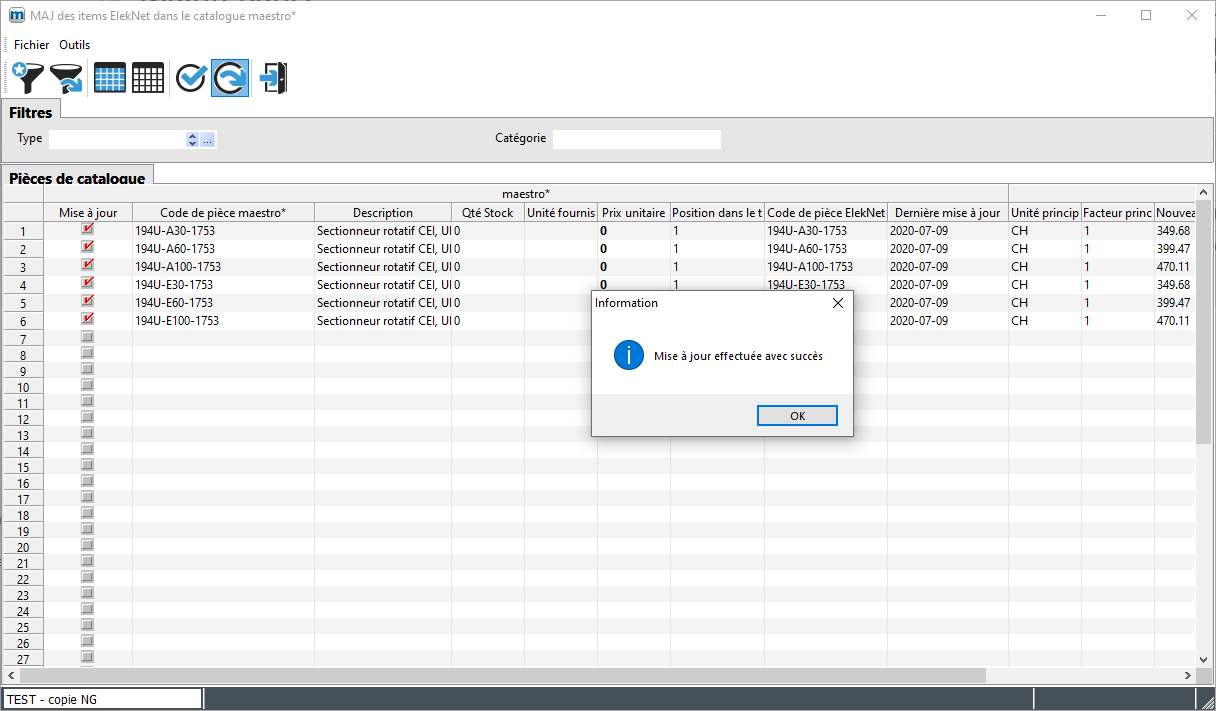Viewport: 1216px width, 711px height.
Task: Click the Prix unitaire column header
Action: tap(634, 212)
